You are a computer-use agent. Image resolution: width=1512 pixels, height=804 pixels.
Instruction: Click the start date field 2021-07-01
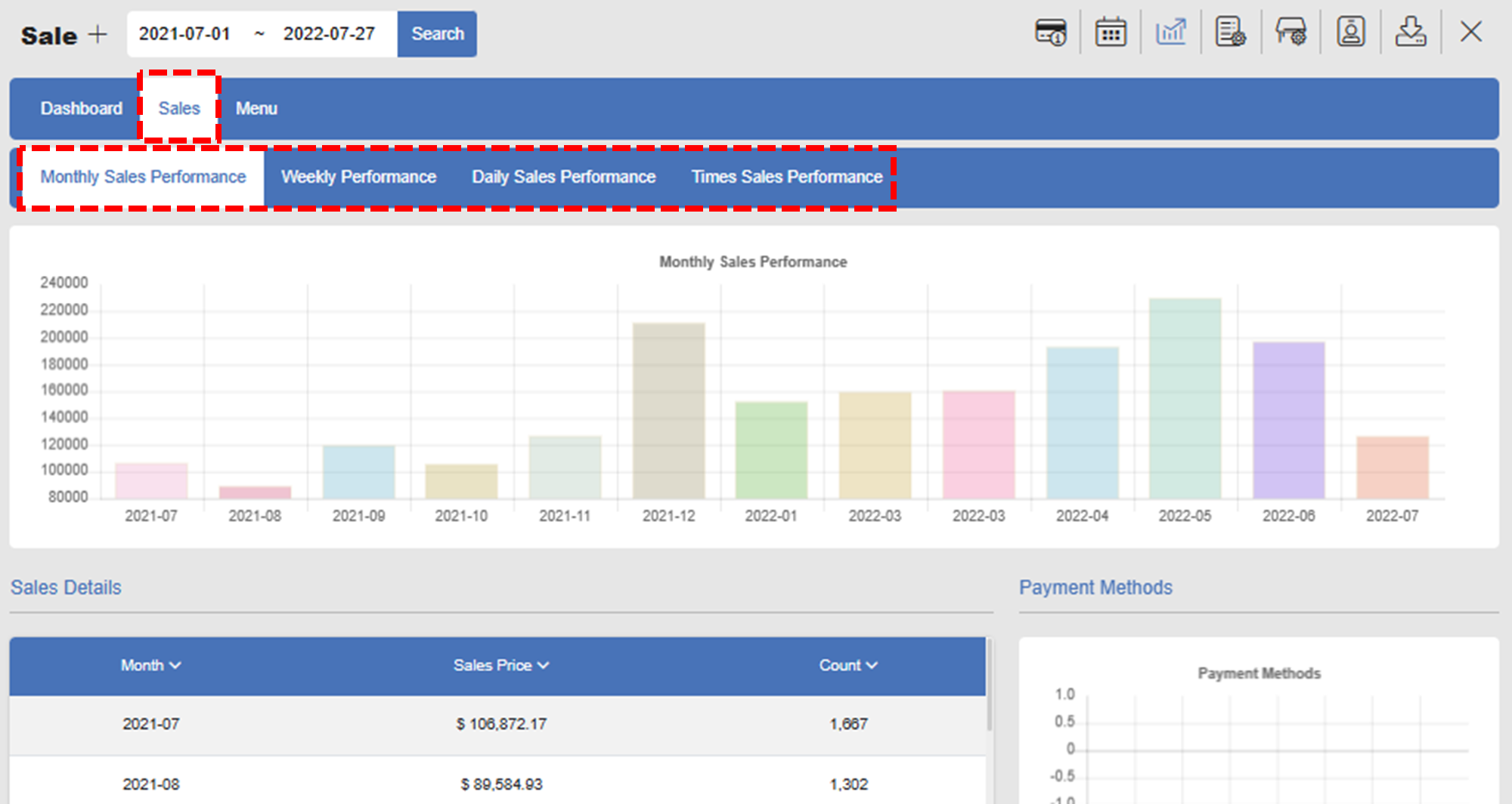coord(184,34)
